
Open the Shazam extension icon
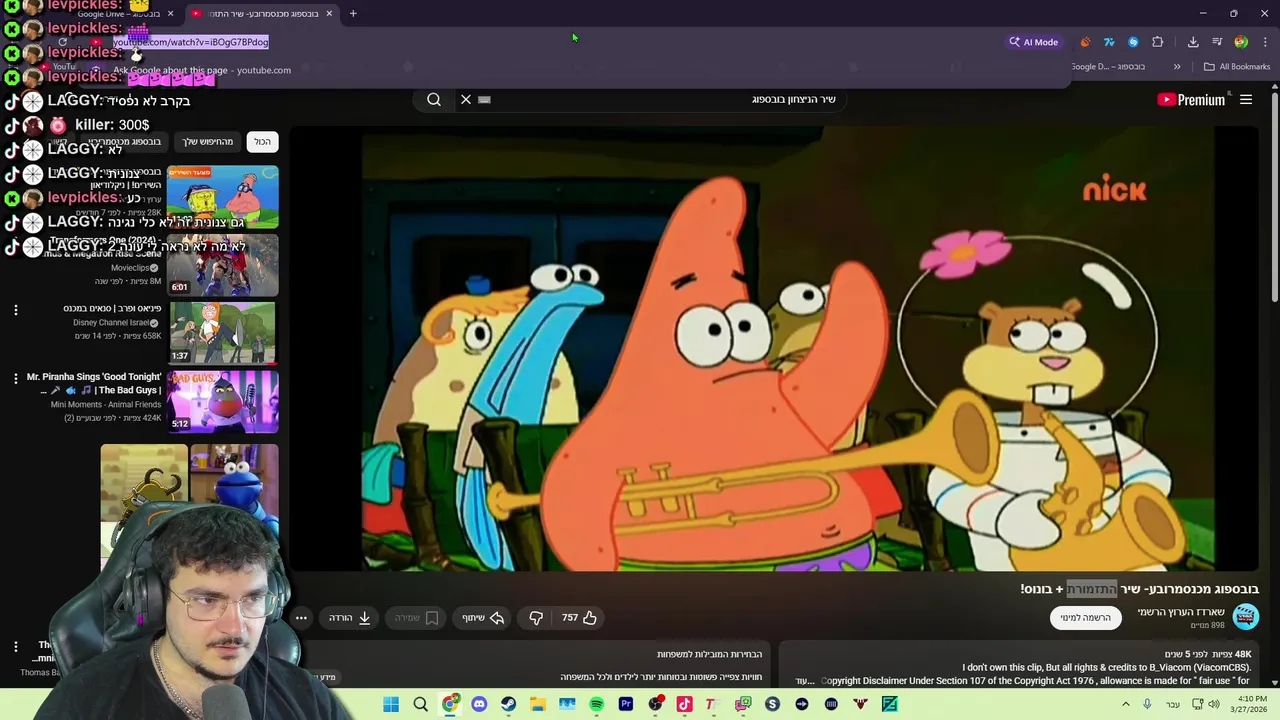pos(1133,42)
